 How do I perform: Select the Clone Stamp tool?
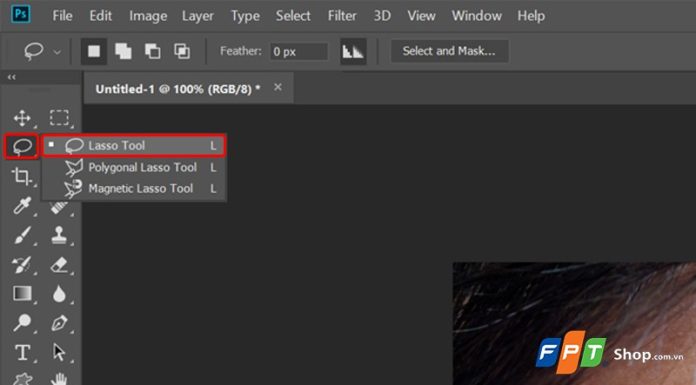point(59,235)
